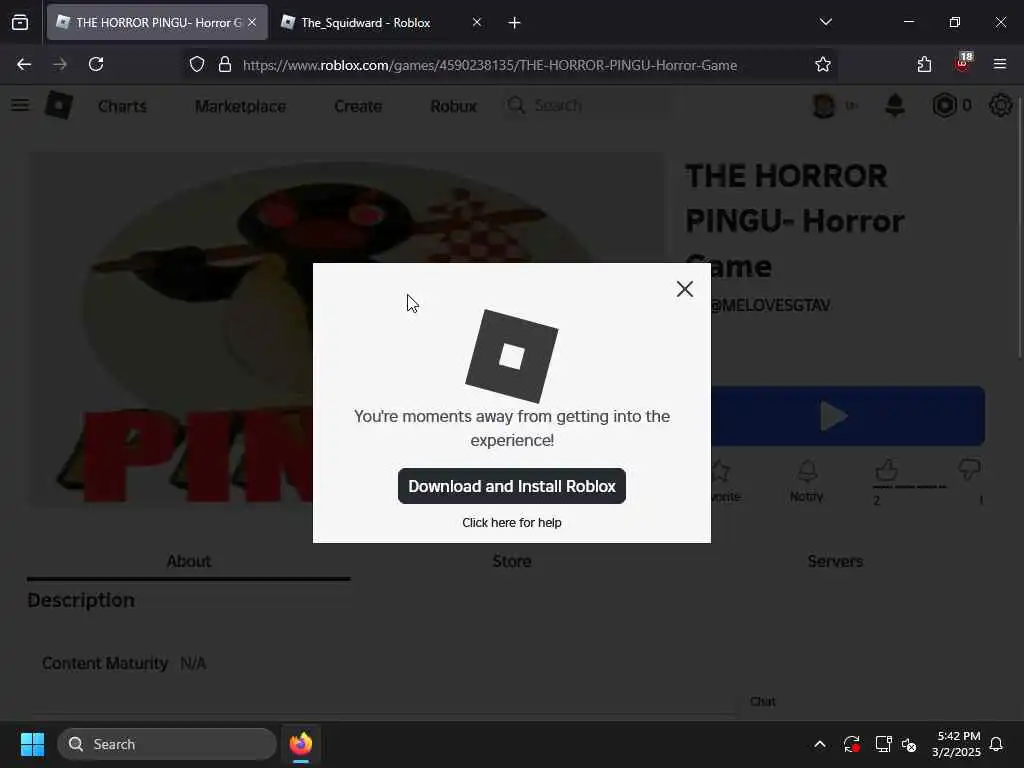List all tabs dropdown arrow
Image resolution: width=1024 pixels, height=768 pixels.
pyautogui.click(x=825, y=22)
